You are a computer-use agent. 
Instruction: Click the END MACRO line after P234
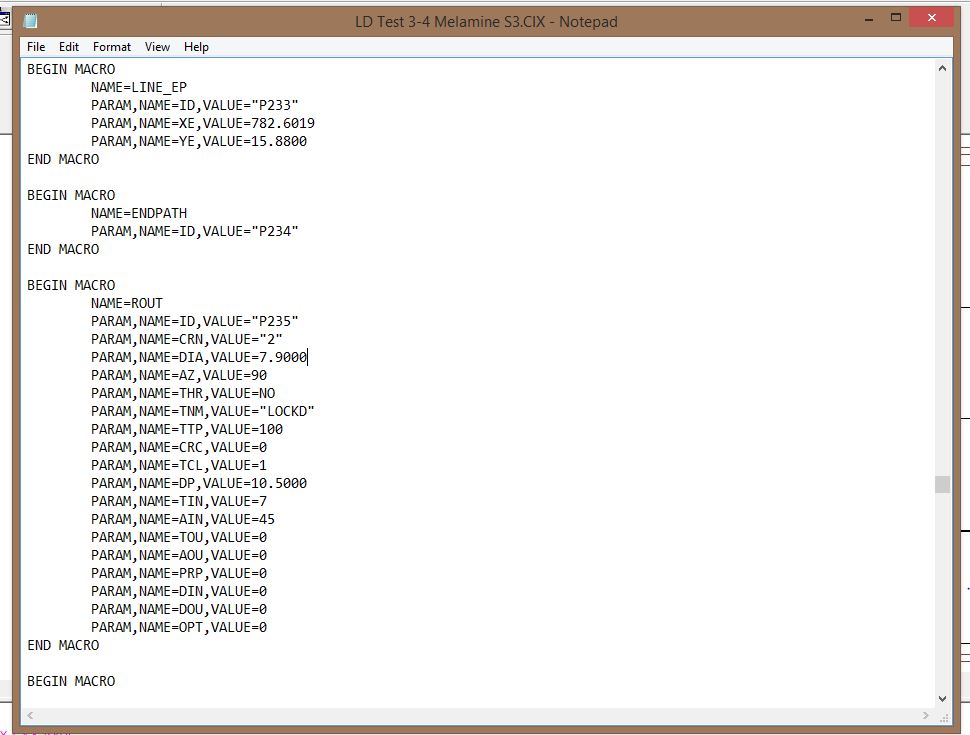(x=63, y=249)
